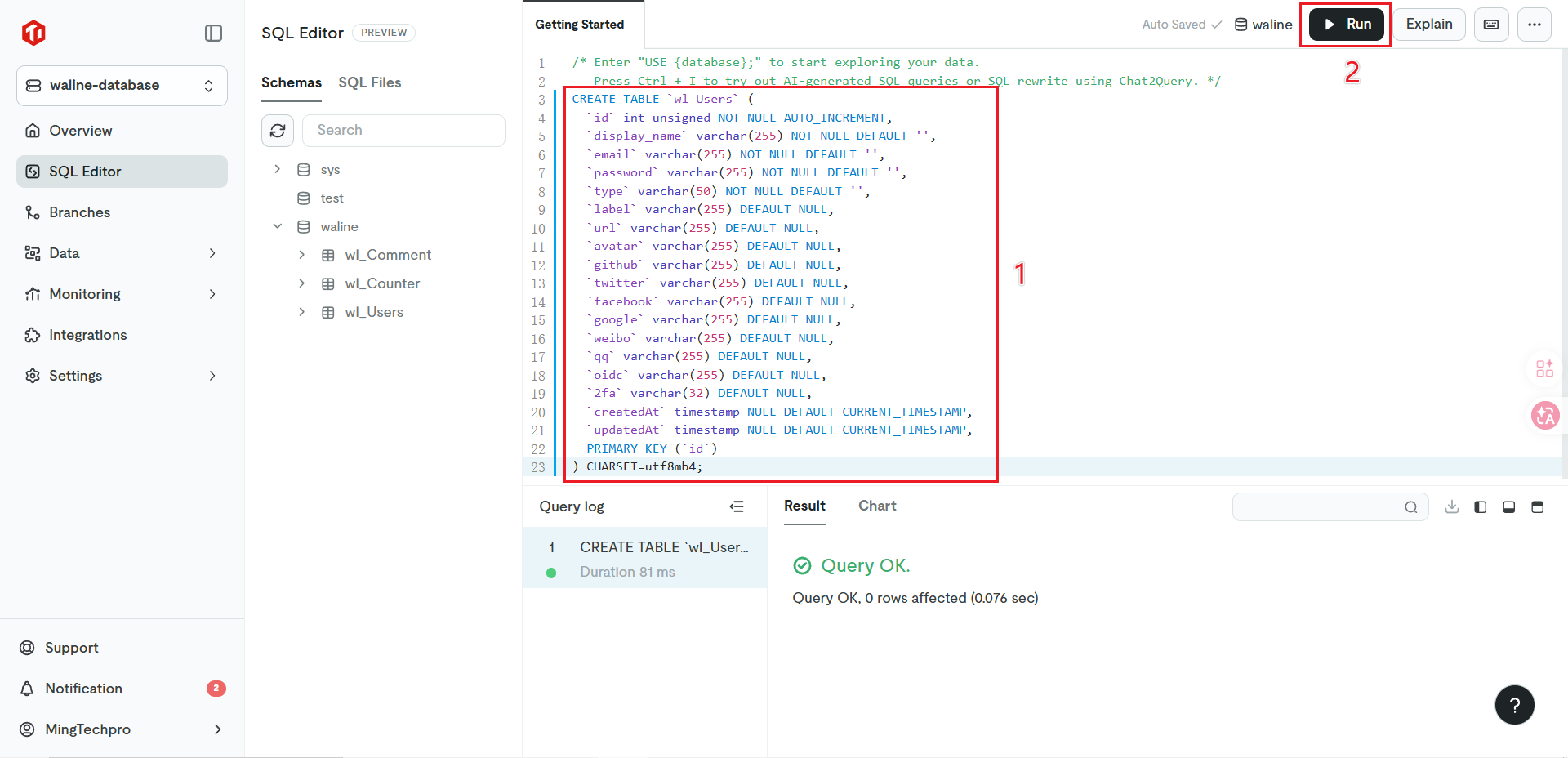Expand the Data menu section
This screenshot has height=758, width=1568.
(122, 253)
